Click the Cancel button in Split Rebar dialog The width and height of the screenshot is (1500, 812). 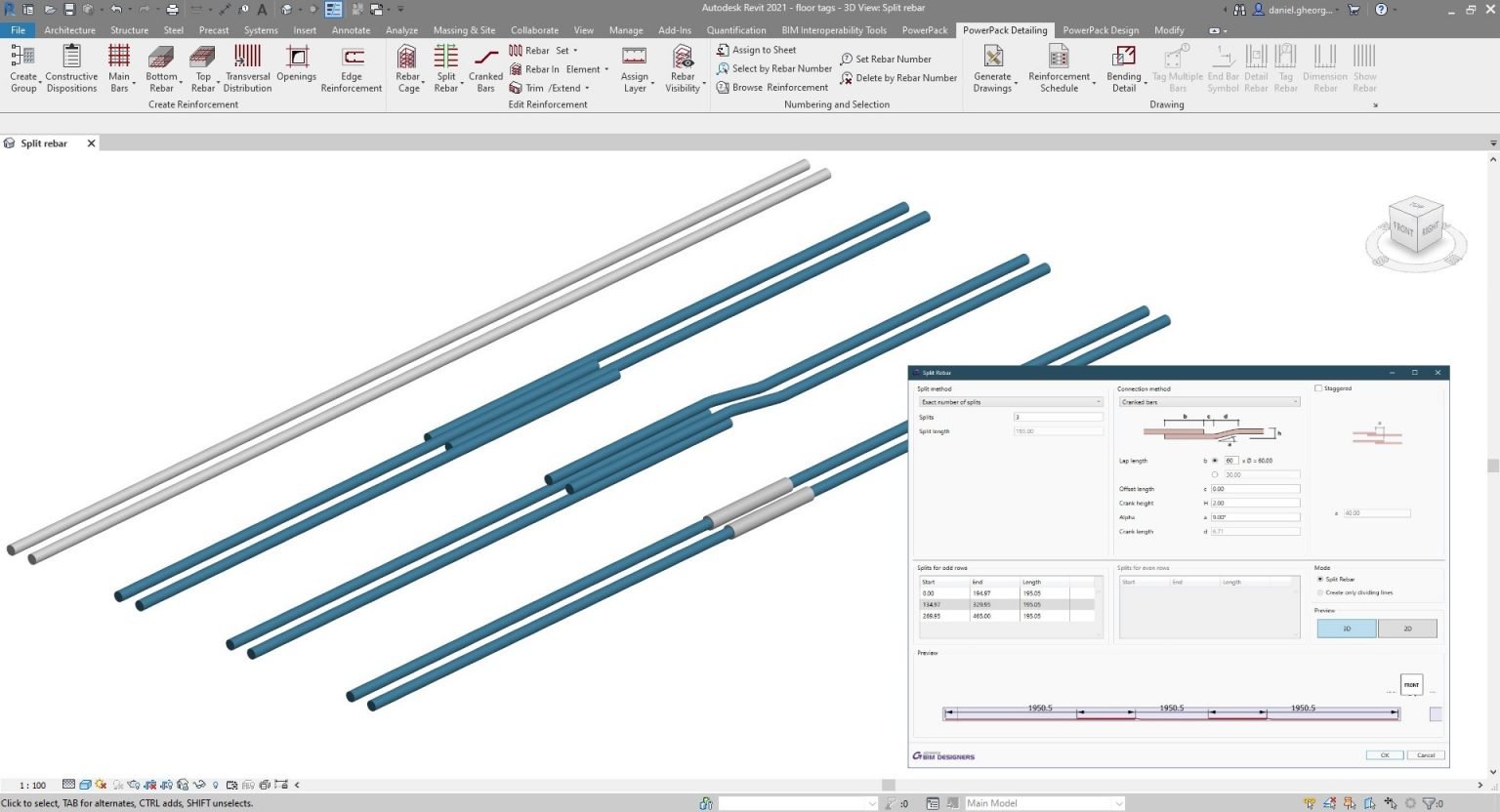(x=1426, y=754)
